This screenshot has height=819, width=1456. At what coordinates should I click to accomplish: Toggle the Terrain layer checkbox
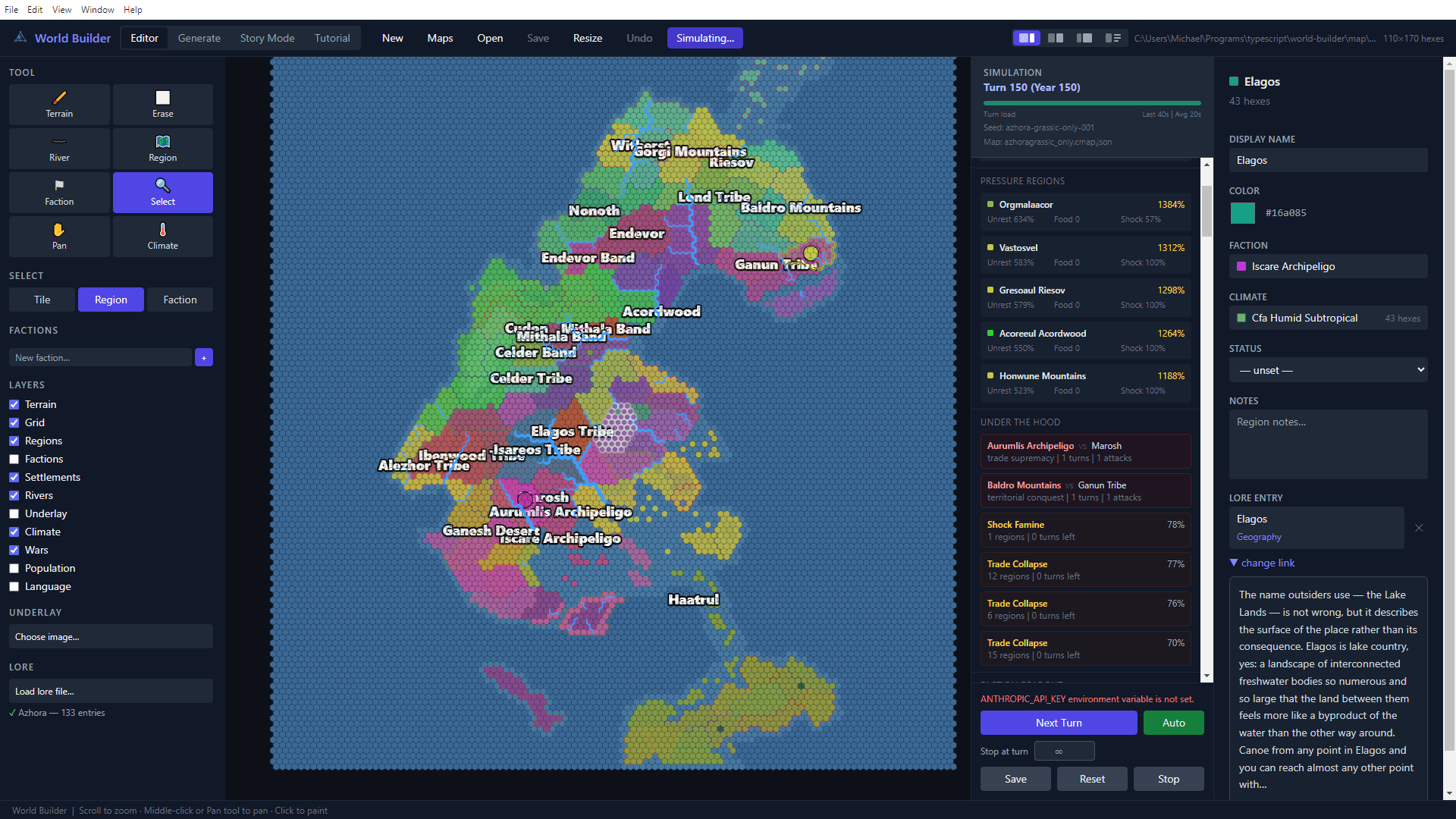coord(14,404)
